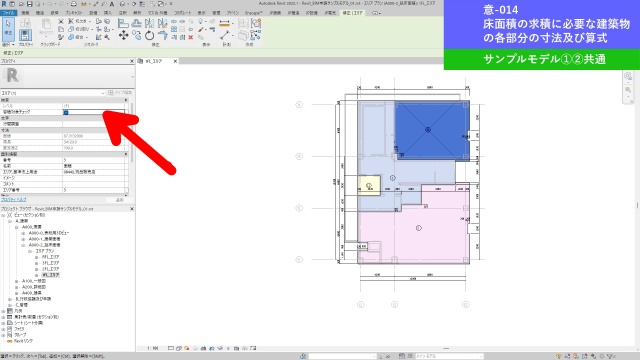Viewport: 640px width, 360px height.
Task: Select the RFL area plan view
Action: point(50,257)
